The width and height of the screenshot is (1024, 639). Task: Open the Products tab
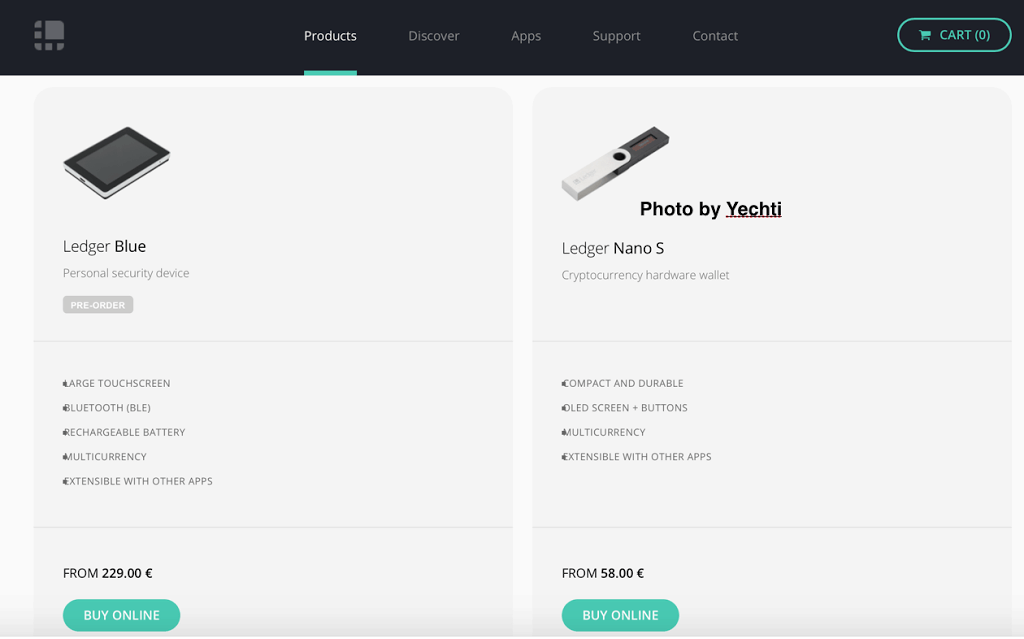pyautogui.click(x=330, y=36)
